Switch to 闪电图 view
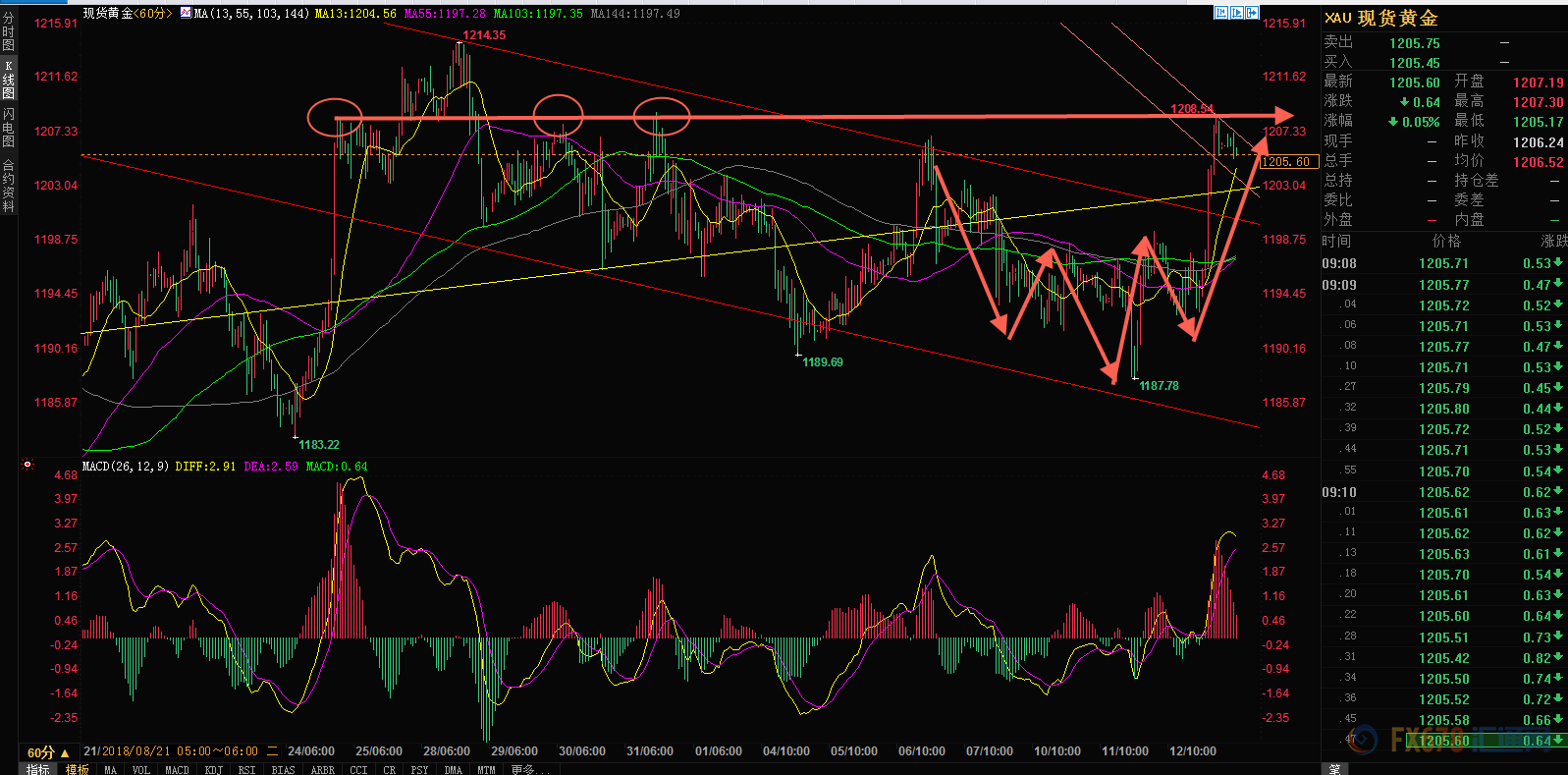Screen dimensions: 1568x775 9,128
